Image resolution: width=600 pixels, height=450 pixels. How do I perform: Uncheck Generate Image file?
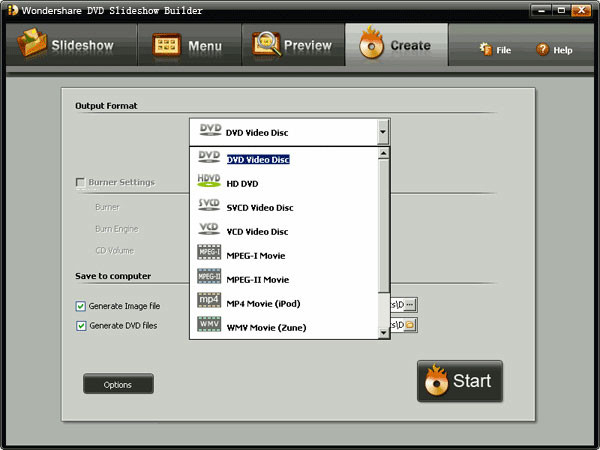pyautogui.click(x=80, y=306)
